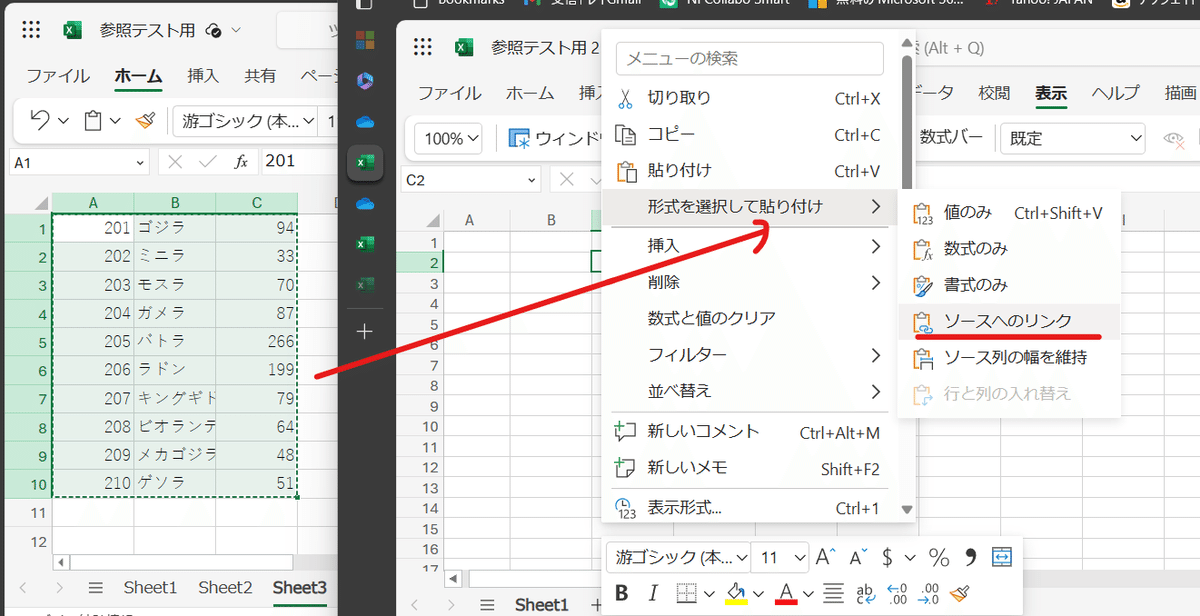
Task: Toggle Bold in mini toolbar
Action: (x=621, y=593)
